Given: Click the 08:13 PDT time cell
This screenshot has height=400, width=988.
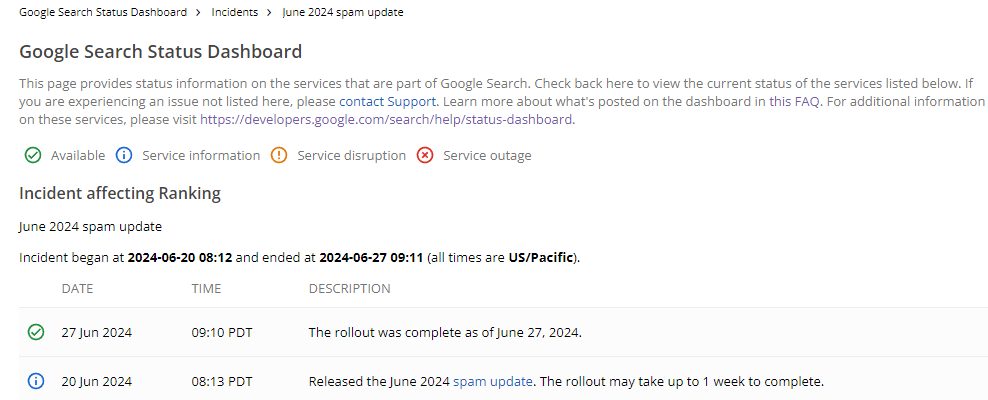Looking at the screenshot, I should pos(222,382).
